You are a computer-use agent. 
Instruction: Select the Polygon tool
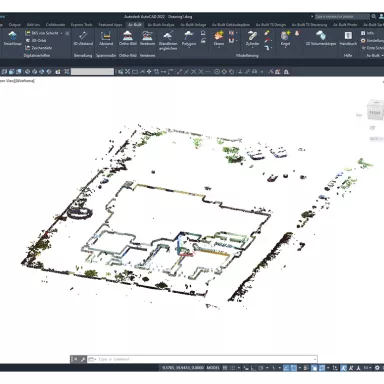189,38
